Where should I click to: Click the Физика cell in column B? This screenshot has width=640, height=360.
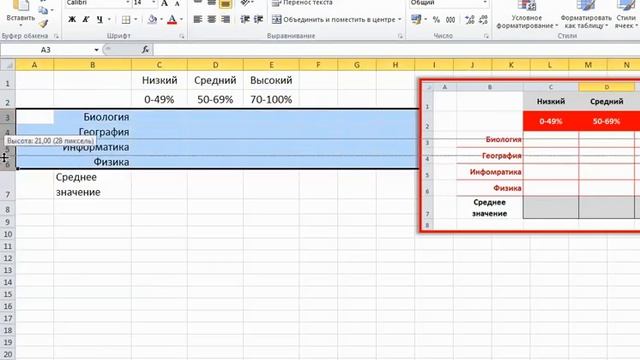[92, 162]
